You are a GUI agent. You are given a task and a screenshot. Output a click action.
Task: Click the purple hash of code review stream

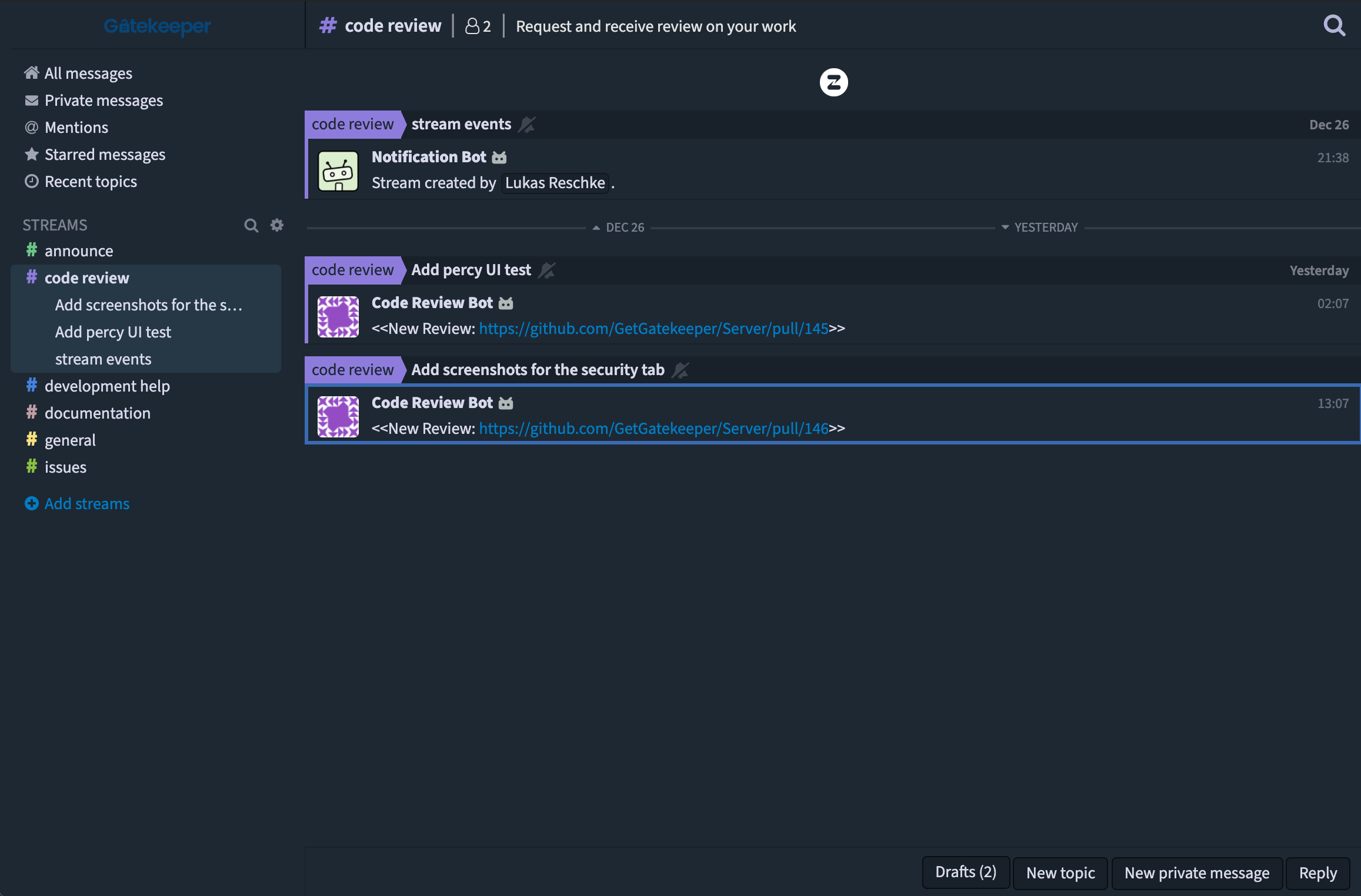pos(32,278)
